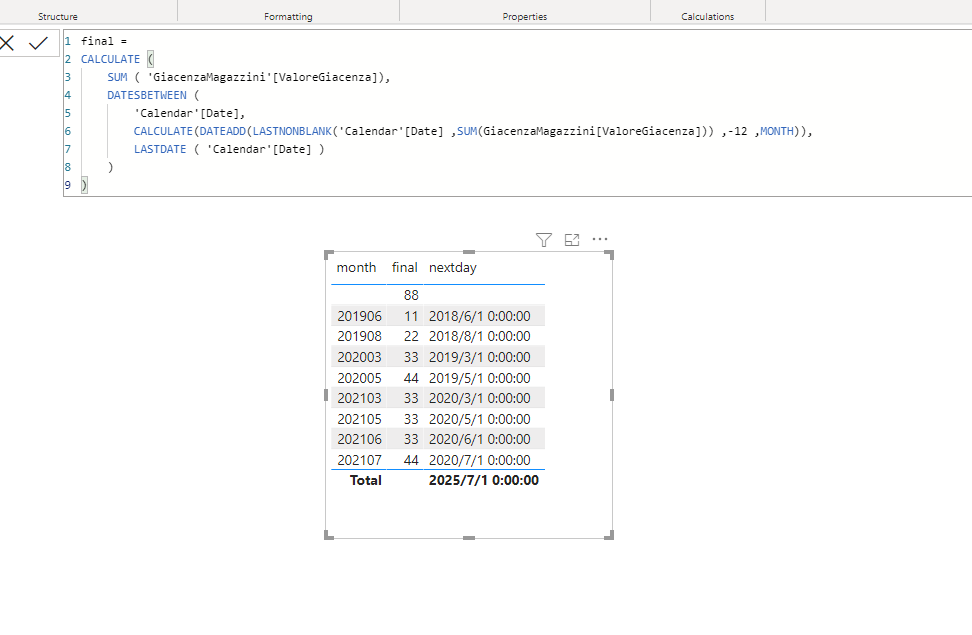This screenshot has height=635, width=972.
Task: Select the nextday cell 2020/6/1 0:00:00
Action: pos(480,439)
